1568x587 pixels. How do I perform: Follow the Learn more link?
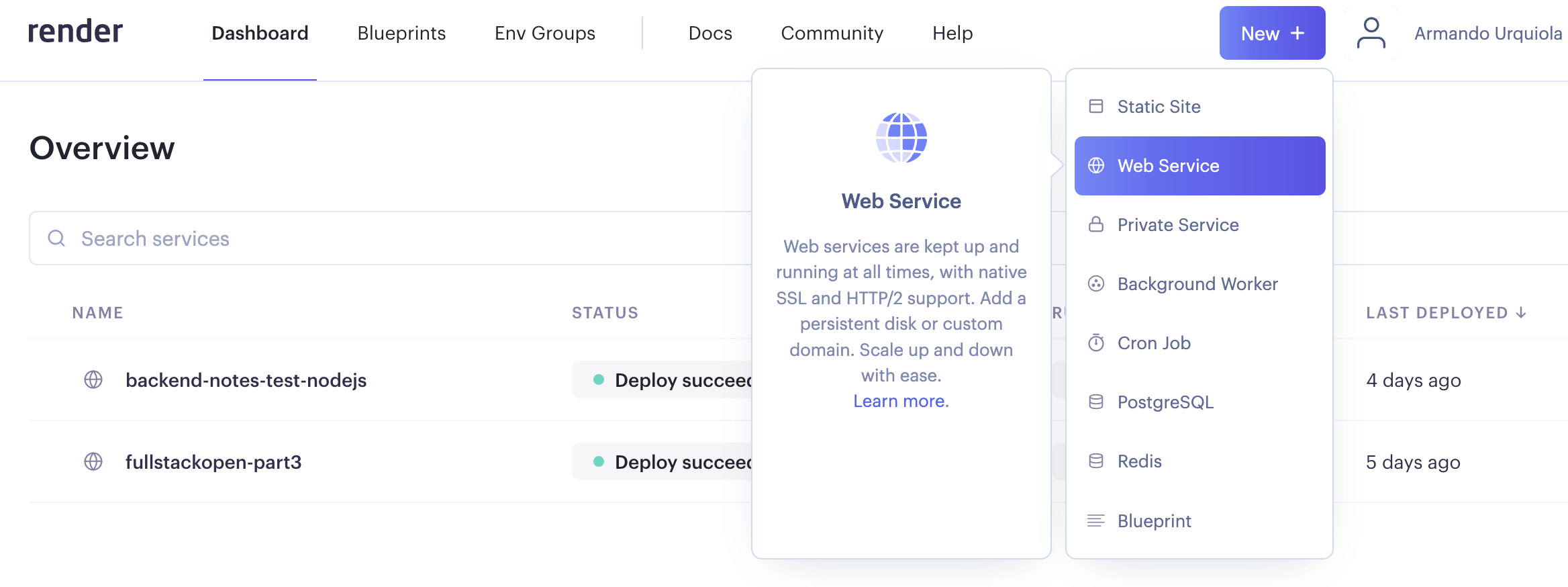coord(901,401)
